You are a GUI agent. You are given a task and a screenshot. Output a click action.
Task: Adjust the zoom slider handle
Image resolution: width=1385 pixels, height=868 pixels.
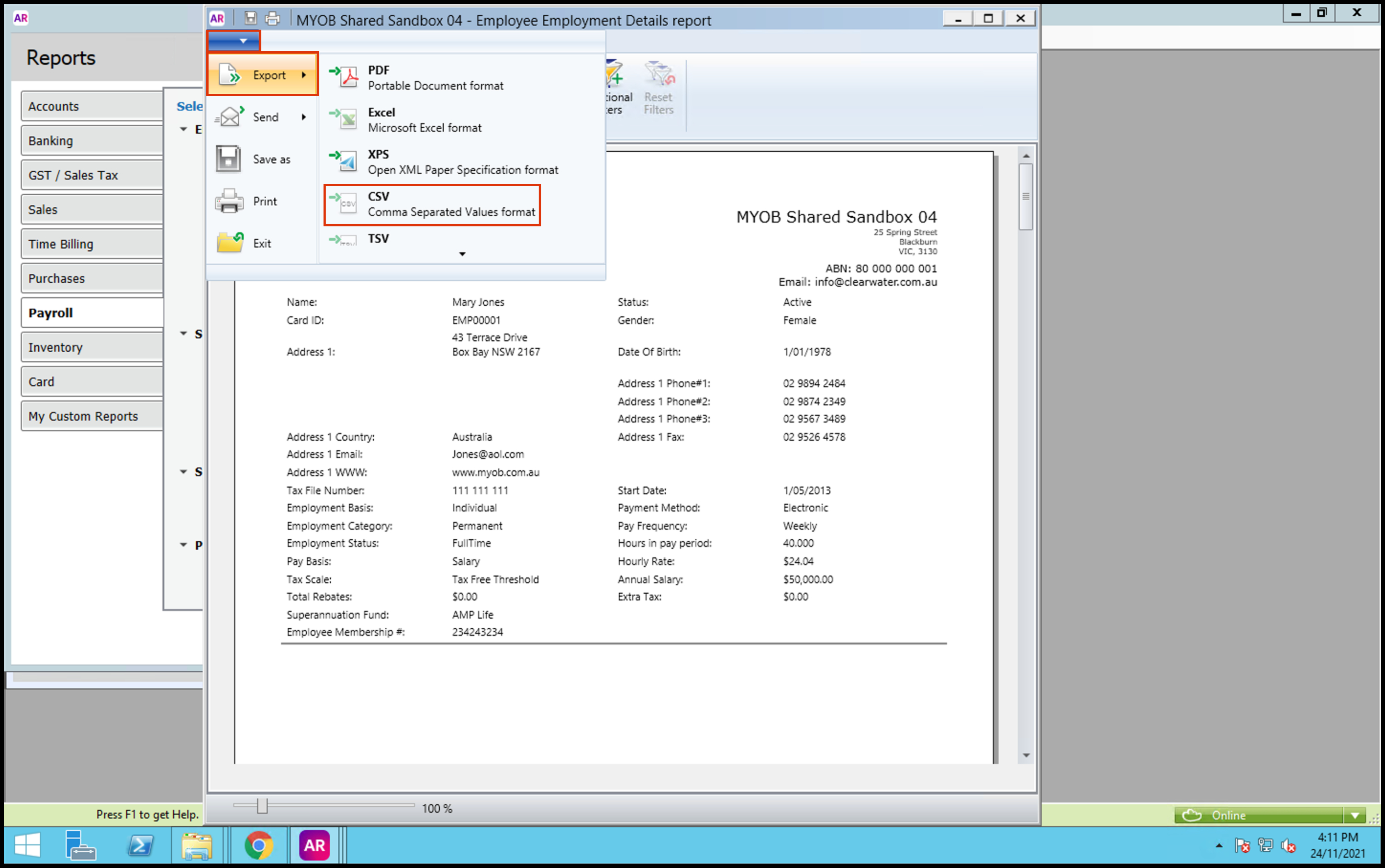[x=262, y=806]
